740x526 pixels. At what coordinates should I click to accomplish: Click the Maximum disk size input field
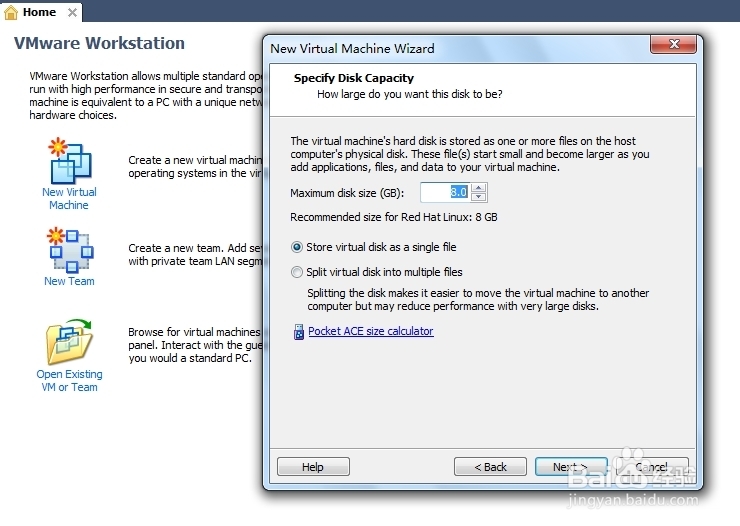click(x=446, y=192)
